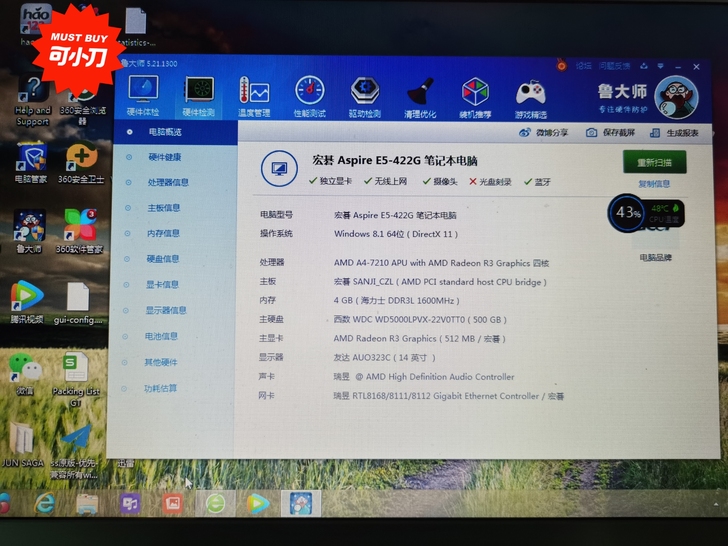Click the 电脑品牌 label

(656, 258)
